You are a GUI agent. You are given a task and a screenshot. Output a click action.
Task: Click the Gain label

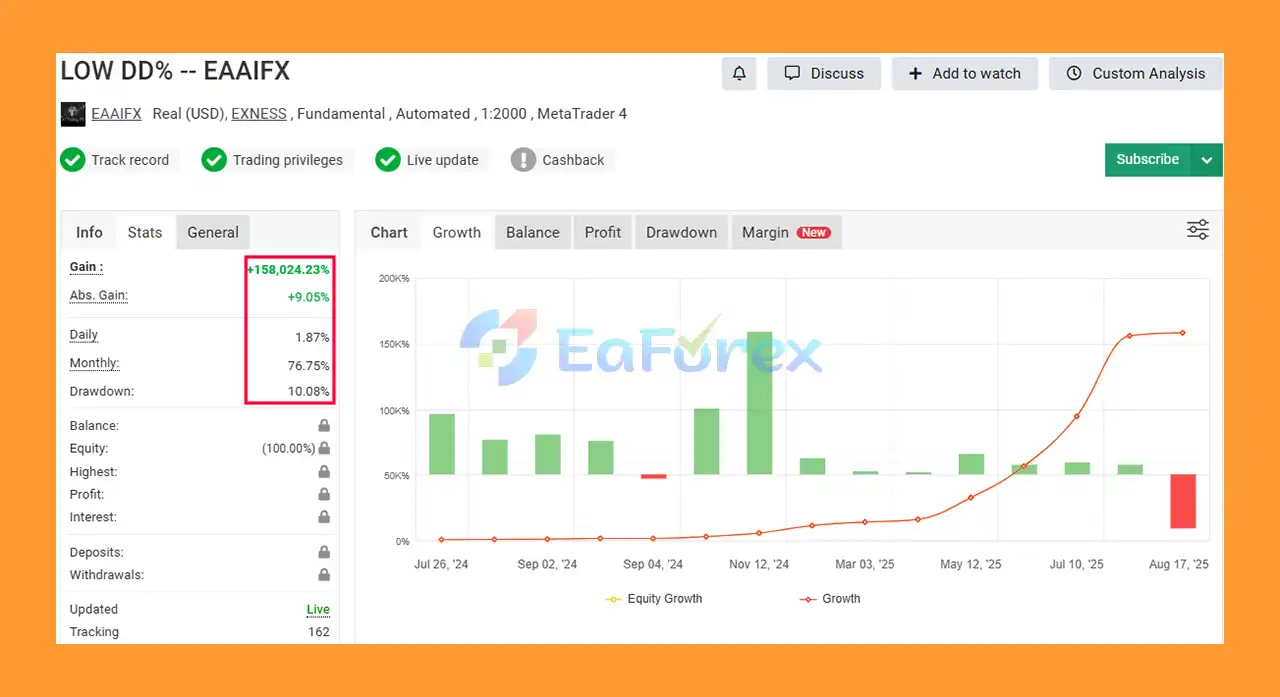(x=86, y=267)
